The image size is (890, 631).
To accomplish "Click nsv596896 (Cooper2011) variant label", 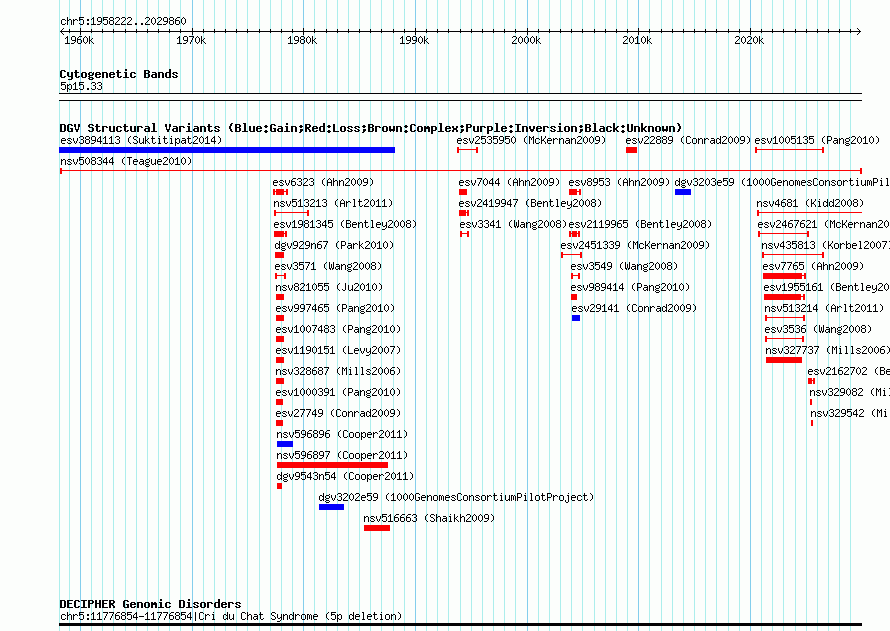I will pyautogui.click(x=342, y=434).
